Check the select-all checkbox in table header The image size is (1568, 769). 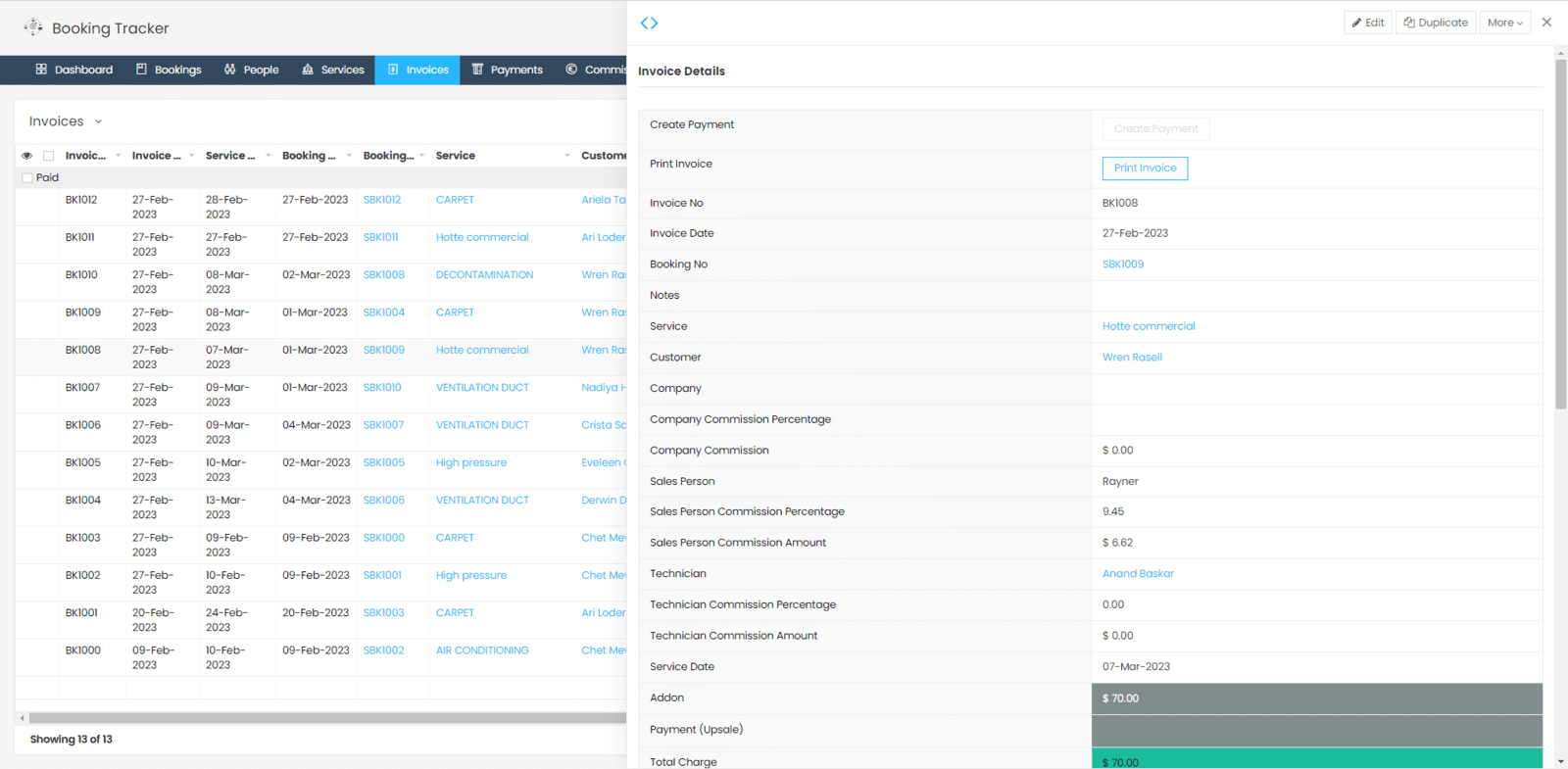pyautogui.click(x=48, y=156)
